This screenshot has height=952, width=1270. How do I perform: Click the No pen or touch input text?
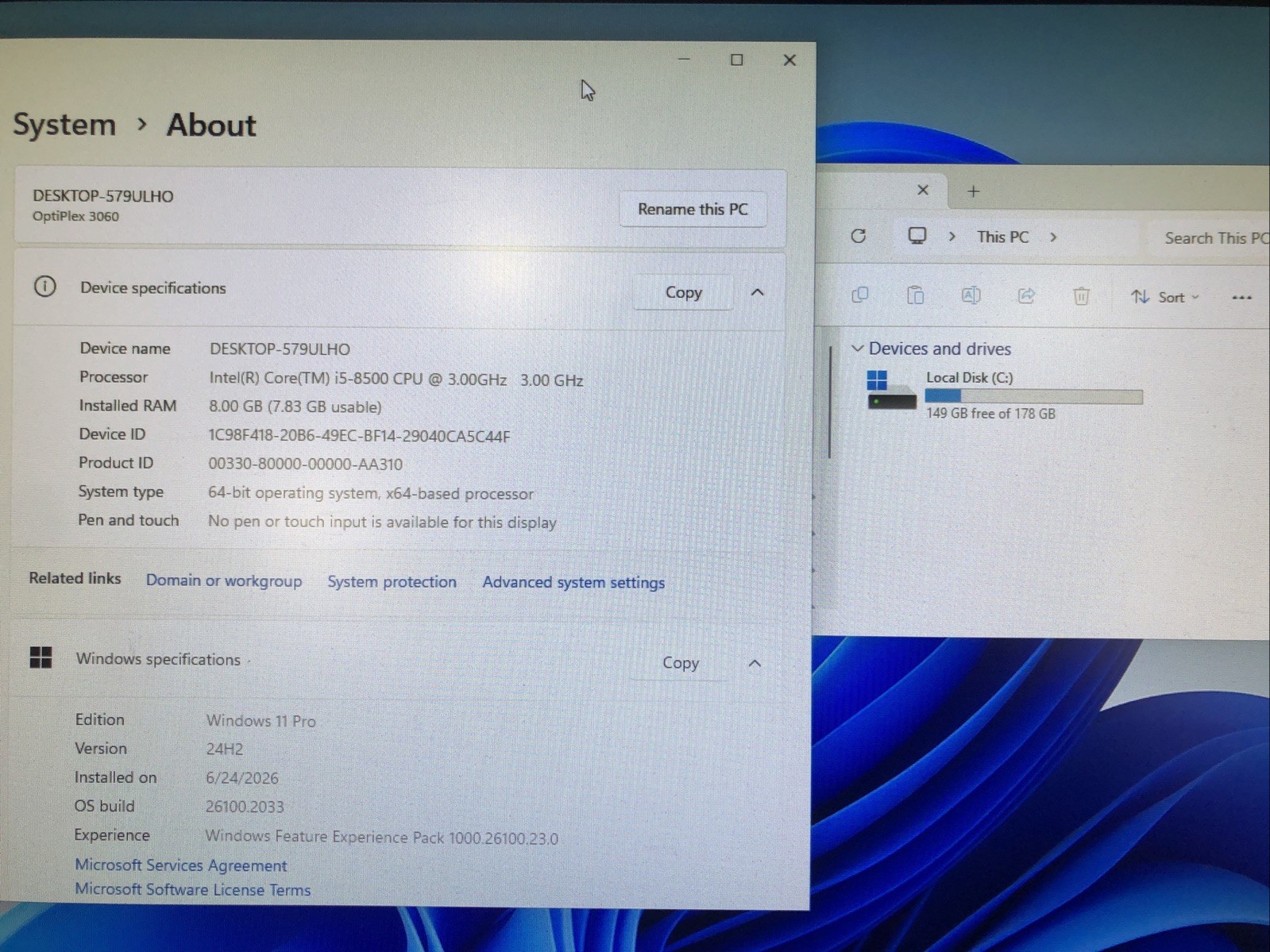[x=382, y=522]
